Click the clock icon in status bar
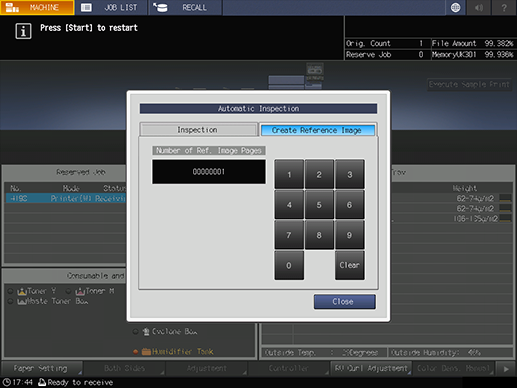The height and width of the screenshot is (388, 517). [x=6, y=382]
